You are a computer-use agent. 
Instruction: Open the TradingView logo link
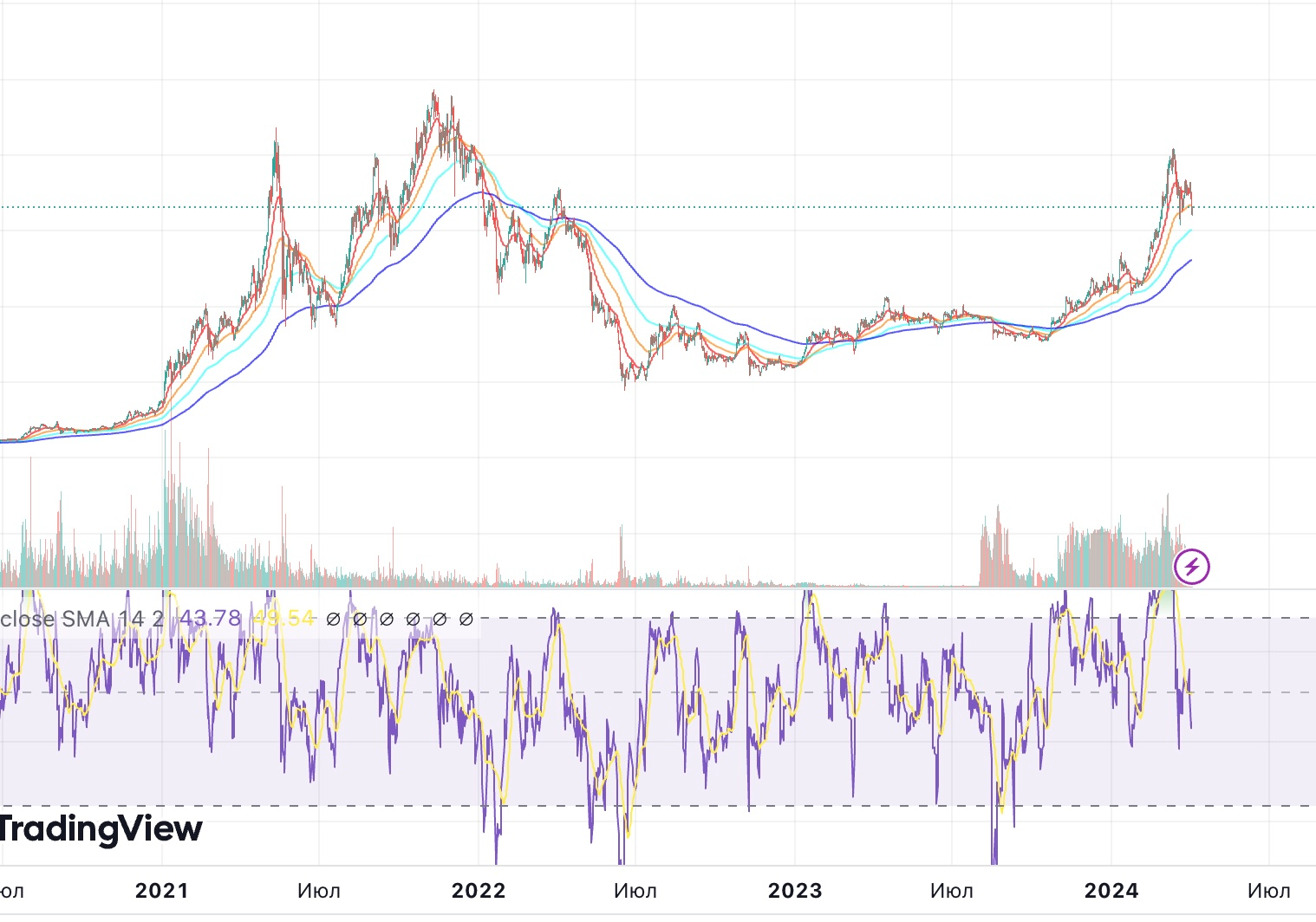[101, 829]
